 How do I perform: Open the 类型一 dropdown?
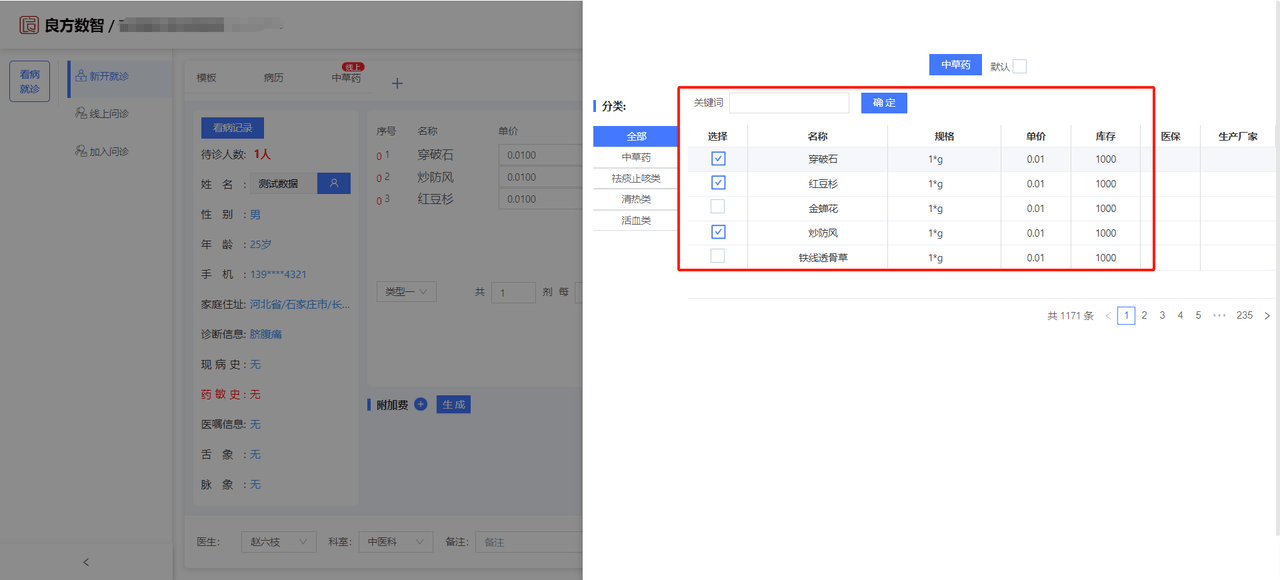406,292
